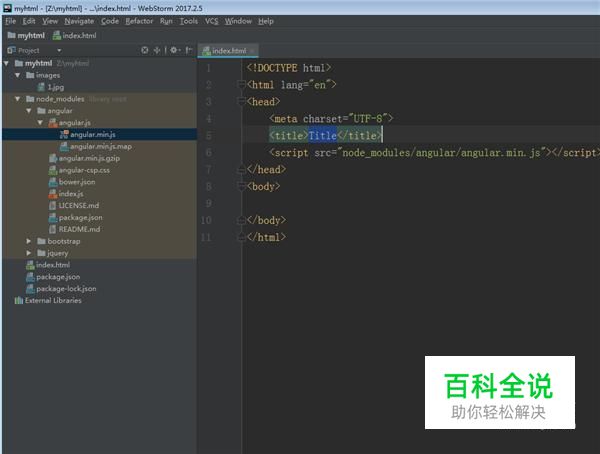
Task: Select root package.json below index.html
Action: pyautogui.click(x=53, y=277)
